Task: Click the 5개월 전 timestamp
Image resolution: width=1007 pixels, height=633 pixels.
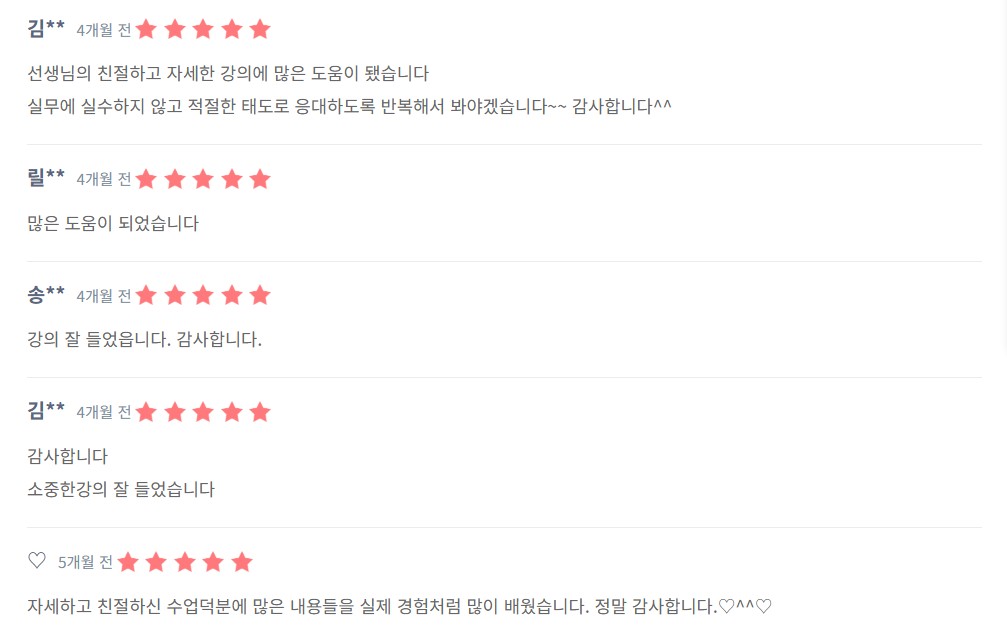Action: (x=85, y=562)
